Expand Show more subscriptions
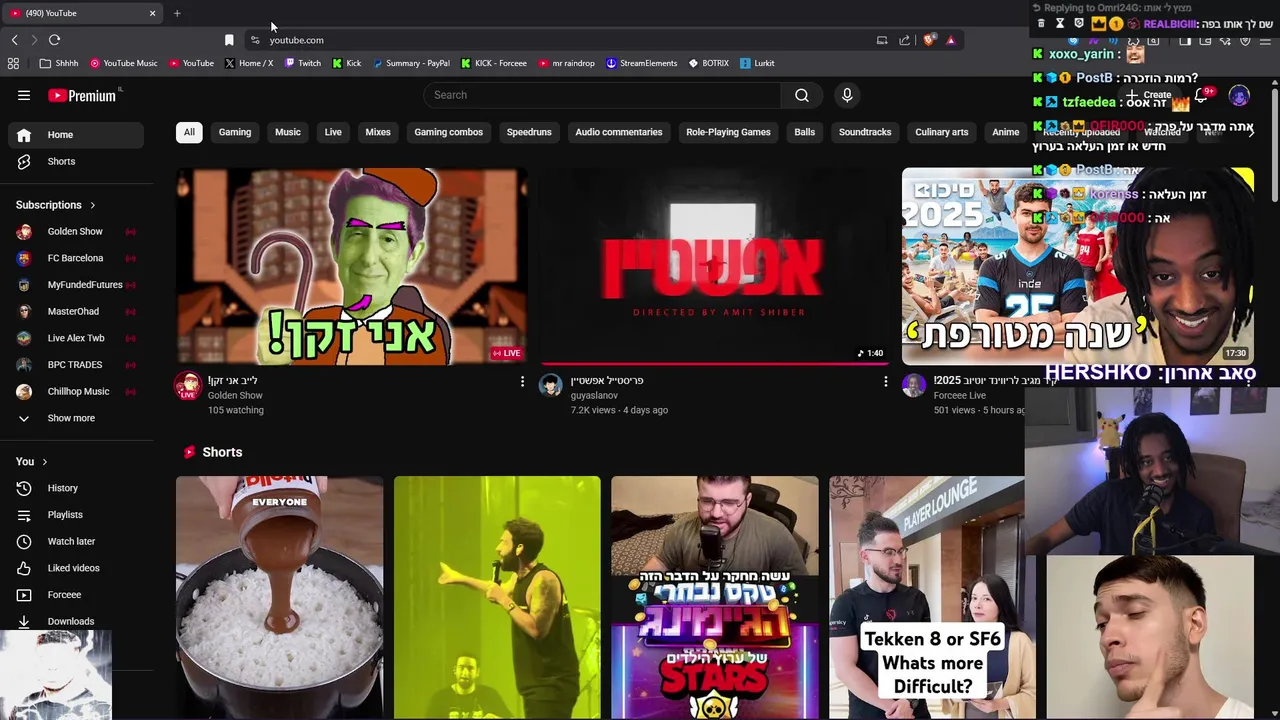This screenshot has height=720, width=1280. point(76,418)
